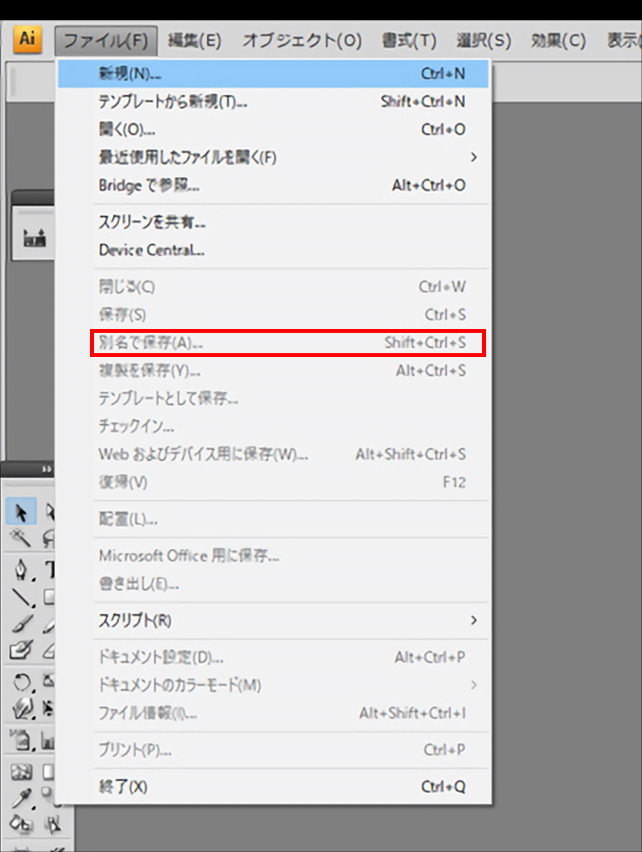
Task: Choose 書き出し(E)... entry
Action: 273,584
